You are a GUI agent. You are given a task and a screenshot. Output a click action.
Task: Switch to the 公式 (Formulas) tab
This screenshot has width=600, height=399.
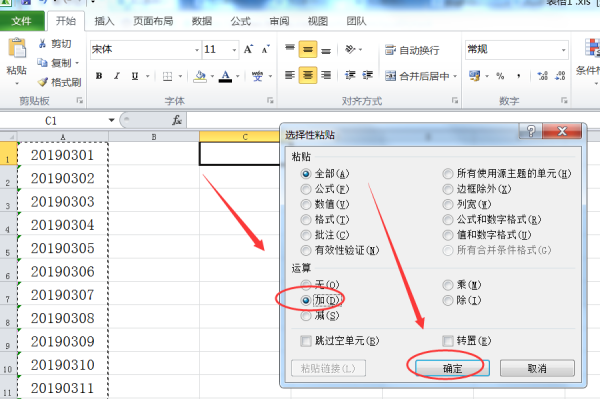click(240, 21)
